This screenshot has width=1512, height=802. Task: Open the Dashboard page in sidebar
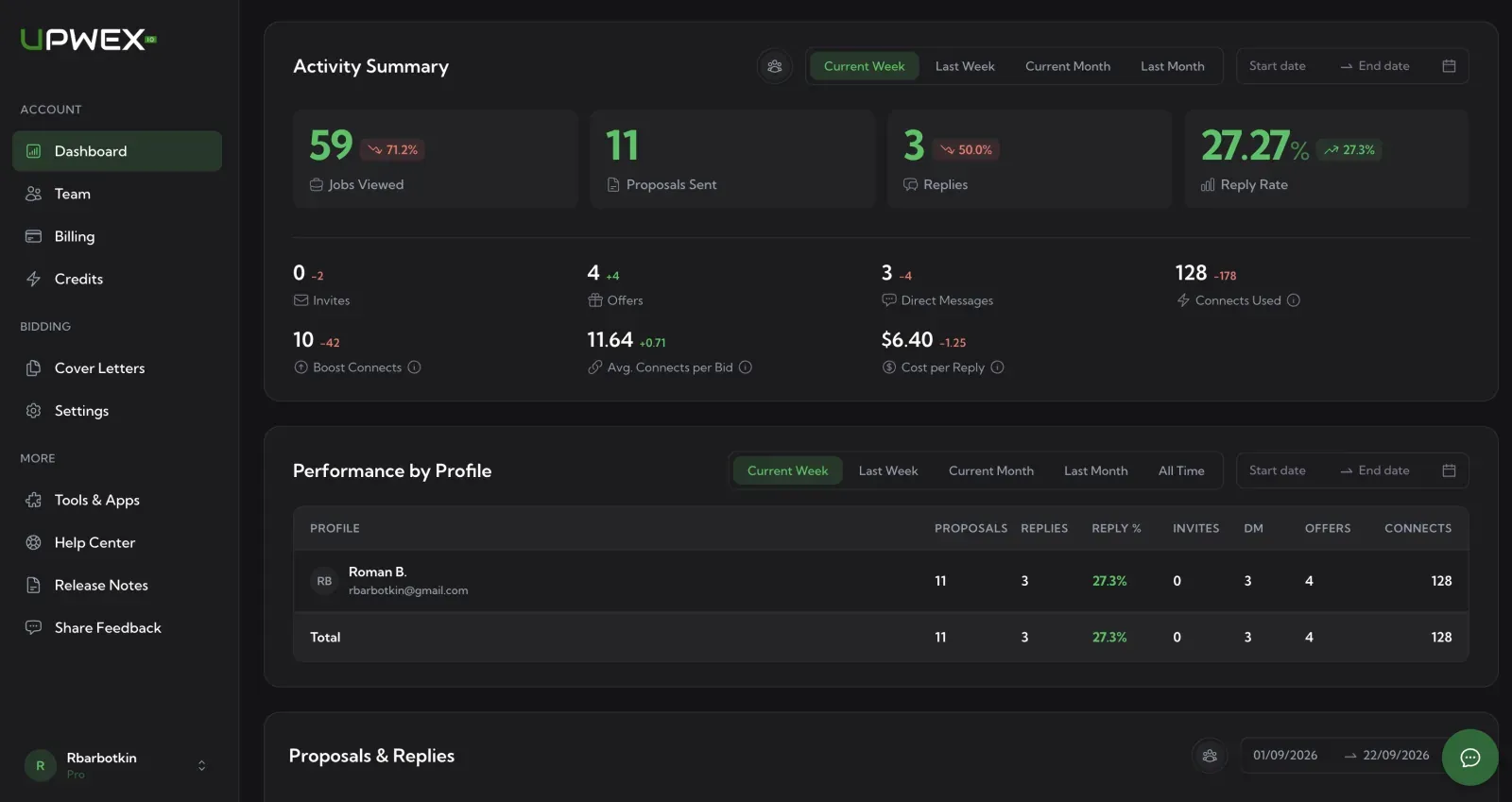point(117,151)
